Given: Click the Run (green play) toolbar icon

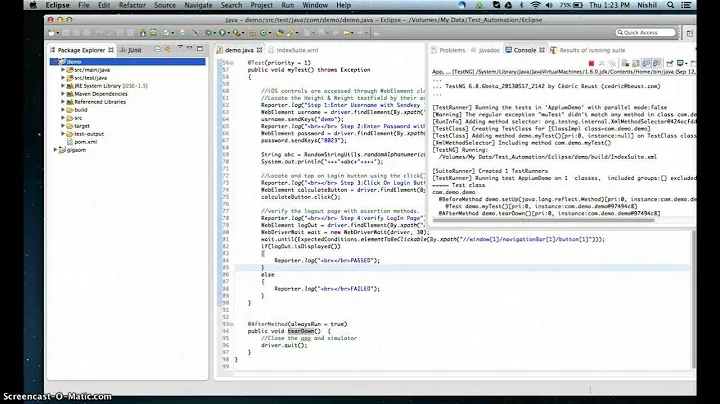Looking at the screenshot, I should [x=222, y=33].
